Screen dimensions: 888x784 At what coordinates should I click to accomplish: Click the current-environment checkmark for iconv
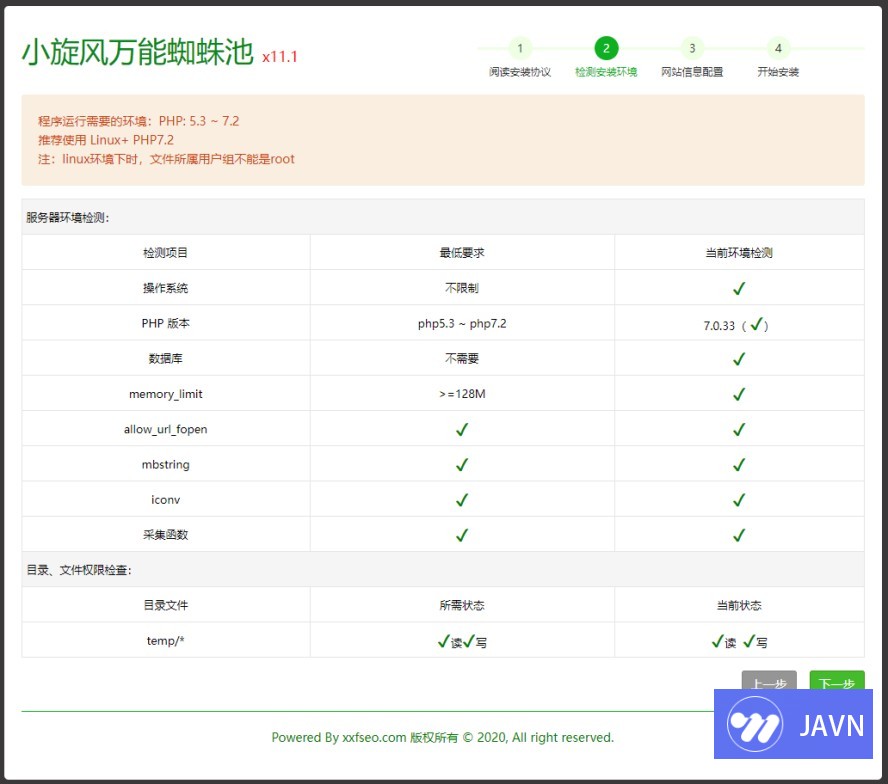[739, 499]
